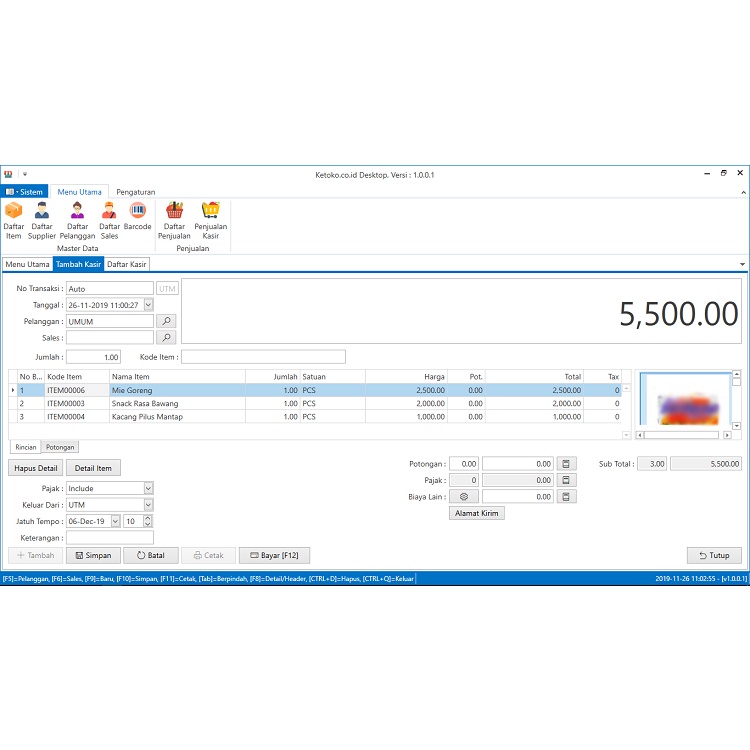Click the Keterangan input field
750x750 pixels.
[110, 538]
